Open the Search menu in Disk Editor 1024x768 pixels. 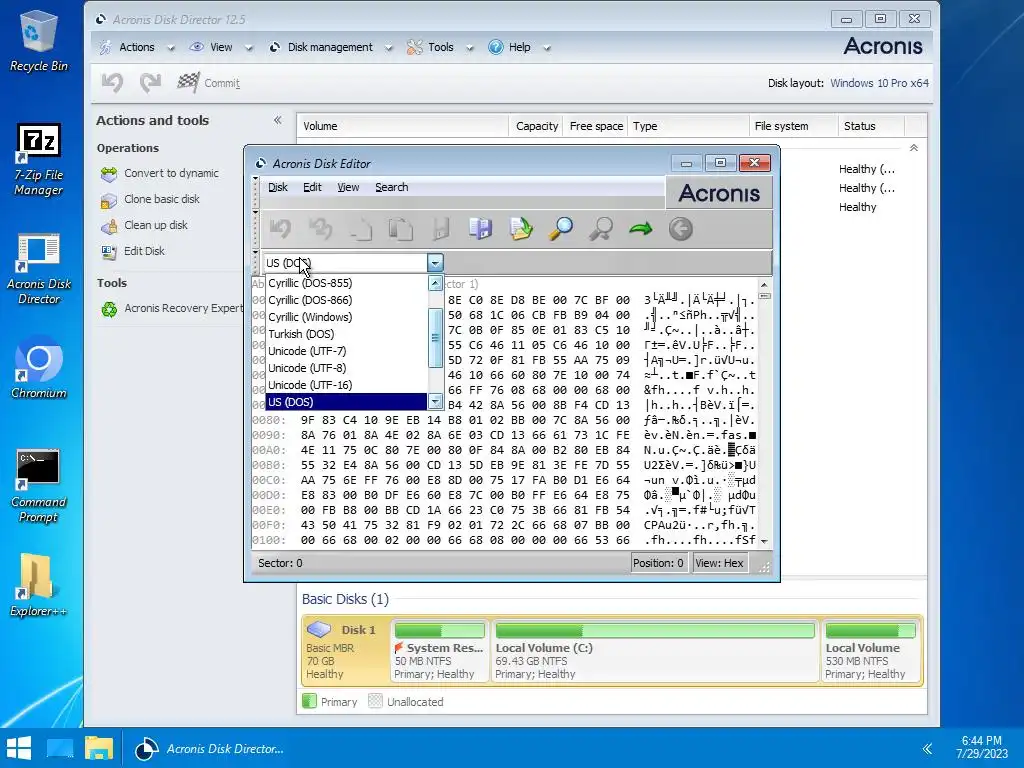391,187
